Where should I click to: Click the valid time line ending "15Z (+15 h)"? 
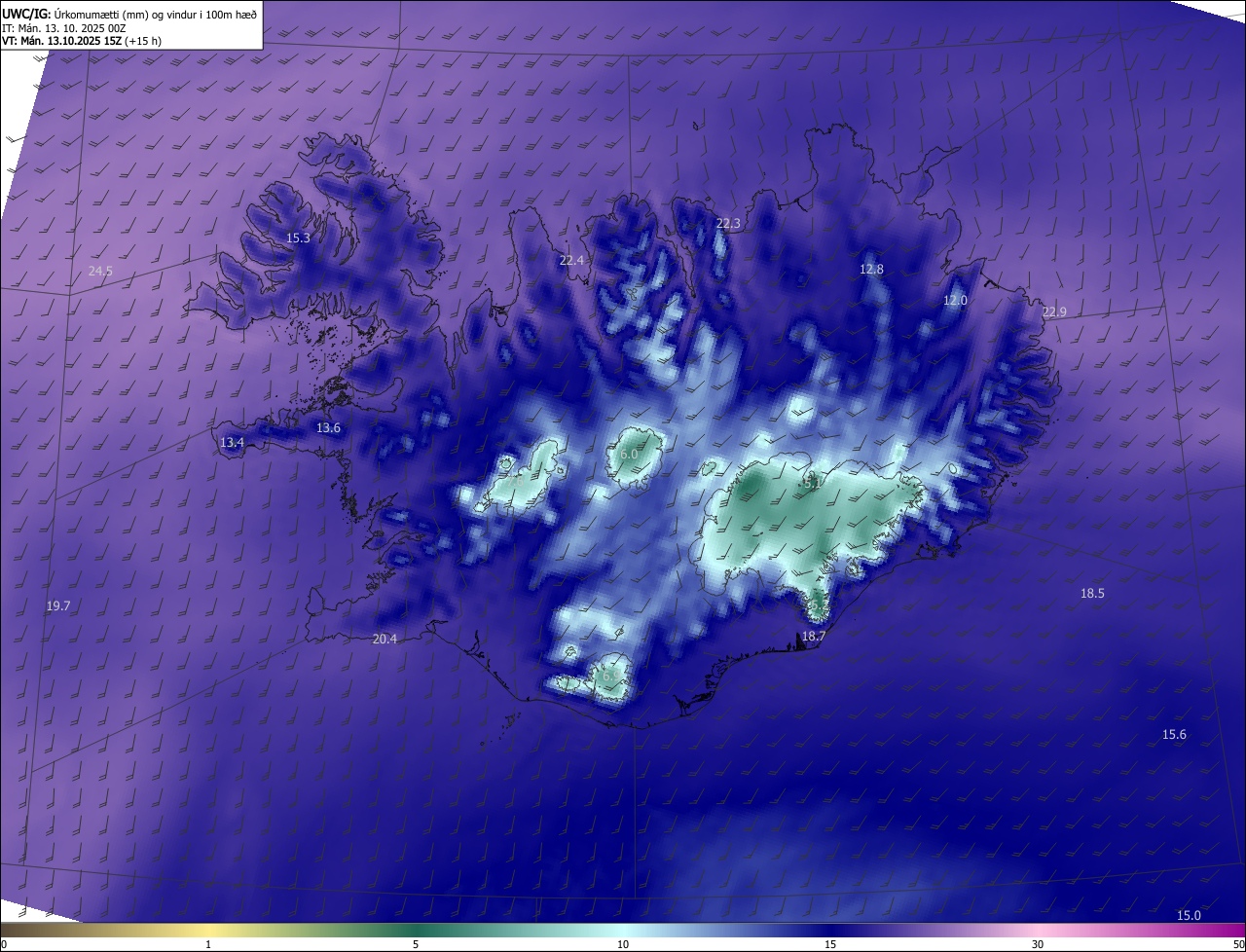point(81,41)
